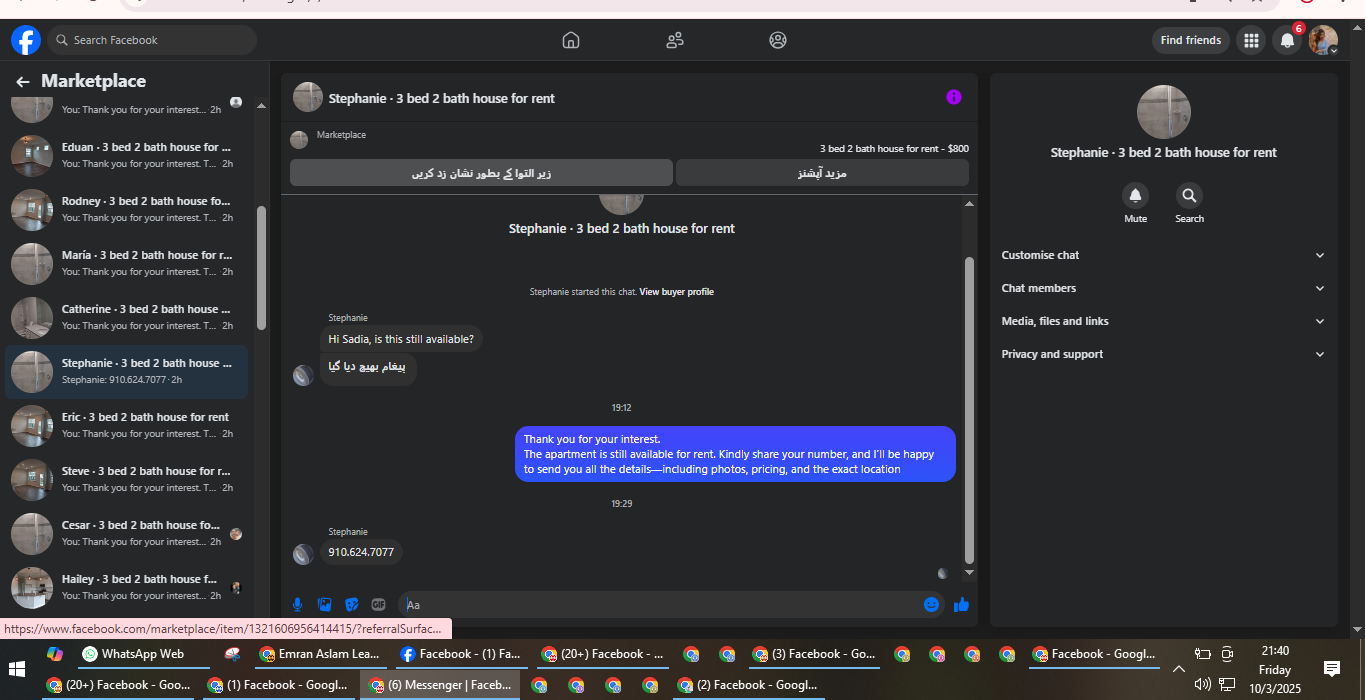Switch to (3) Facebook - Go... taskbar window

(x=815, y=654)
